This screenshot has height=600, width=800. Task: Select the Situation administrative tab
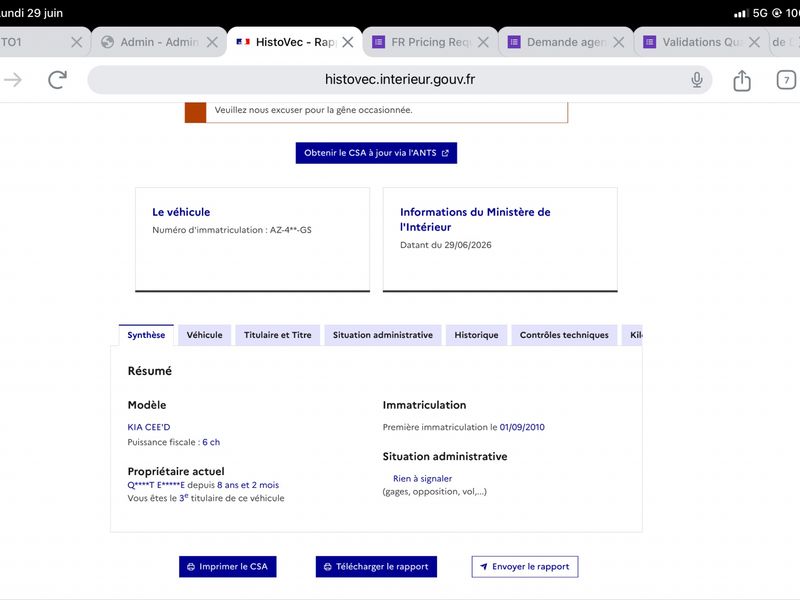tap(383, 335)
